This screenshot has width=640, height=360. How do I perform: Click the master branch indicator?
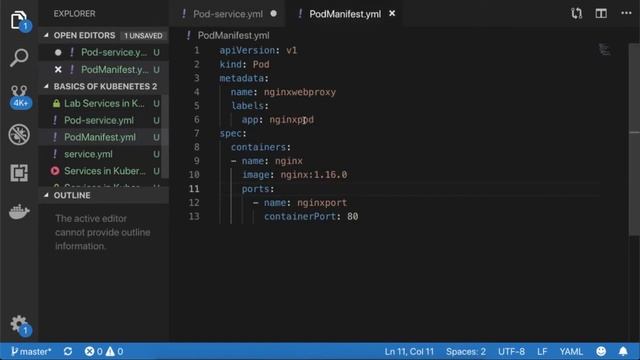[x=31, y=351]
